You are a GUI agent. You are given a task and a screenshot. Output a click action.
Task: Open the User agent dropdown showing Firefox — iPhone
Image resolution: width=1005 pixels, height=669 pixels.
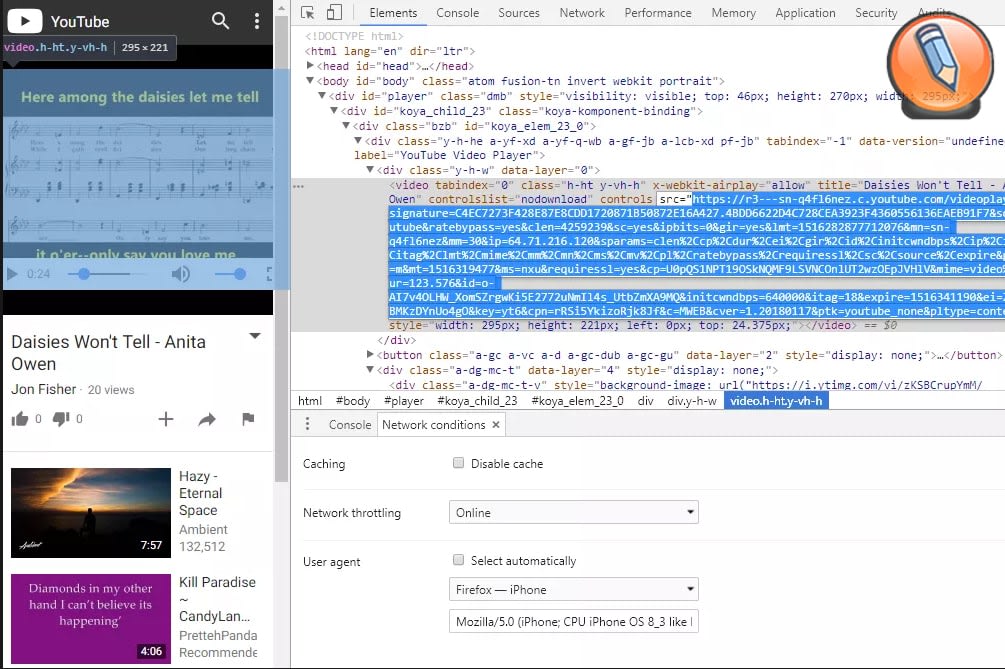(573, 589)
